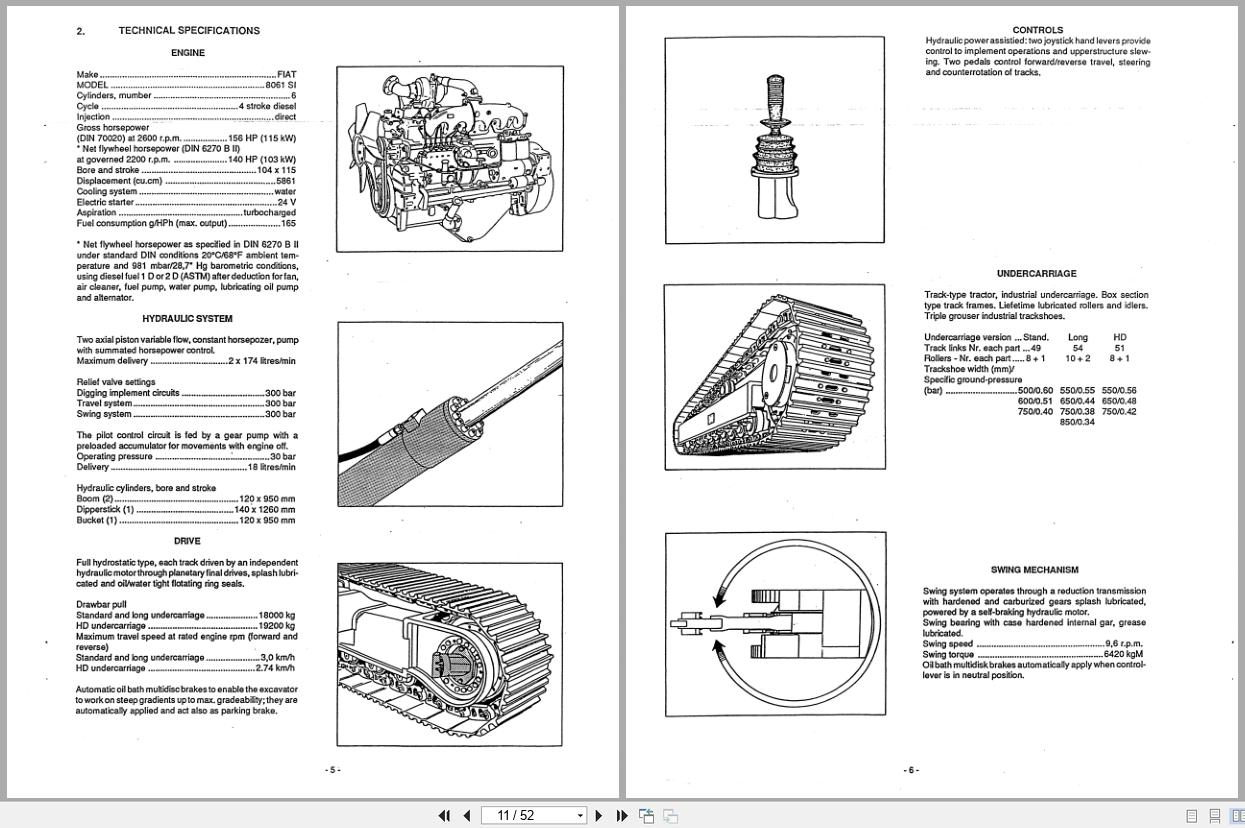Click the page number - 5 - footer

[x=333, y=770]
